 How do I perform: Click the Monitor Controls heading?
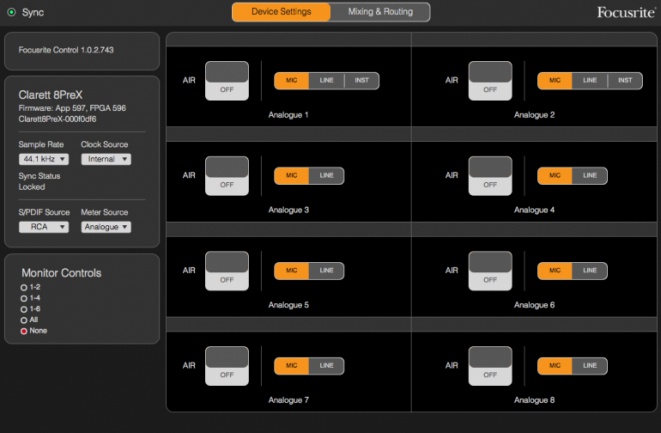62,273
